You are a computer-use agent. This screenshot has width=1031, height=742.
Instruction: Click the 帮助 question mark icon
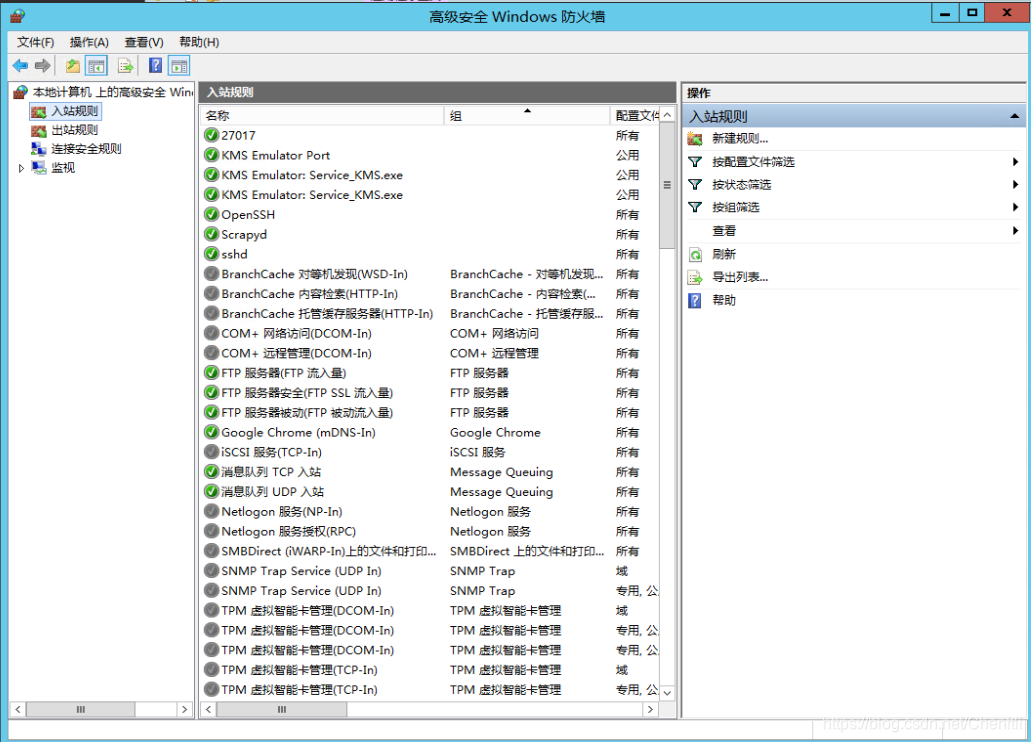[x=695, y=301]
